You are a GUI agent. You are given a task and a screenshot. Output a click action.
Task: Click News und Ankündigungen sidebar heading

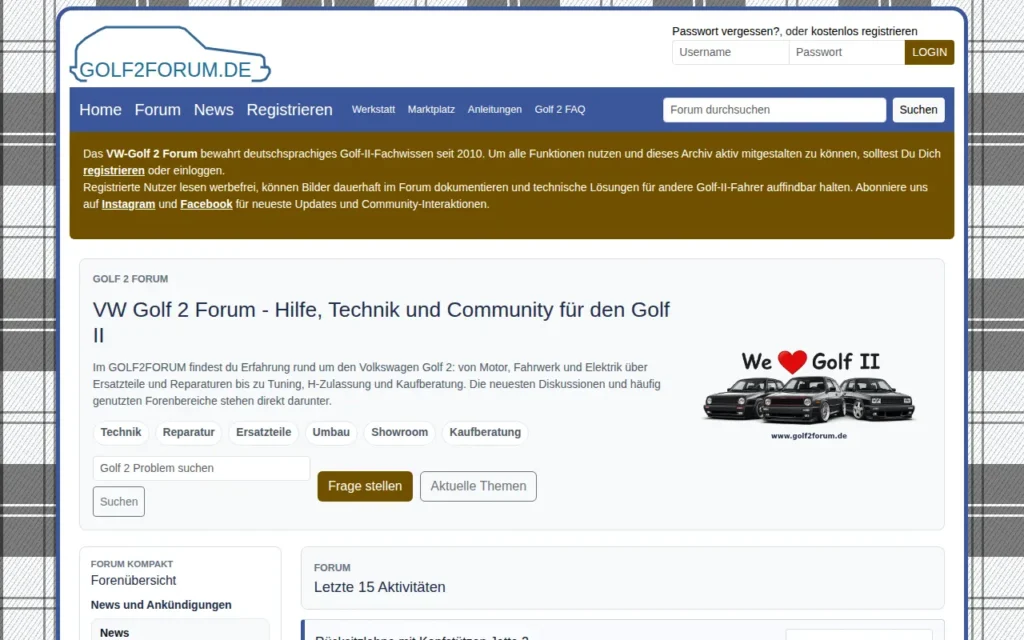(161, 605)
